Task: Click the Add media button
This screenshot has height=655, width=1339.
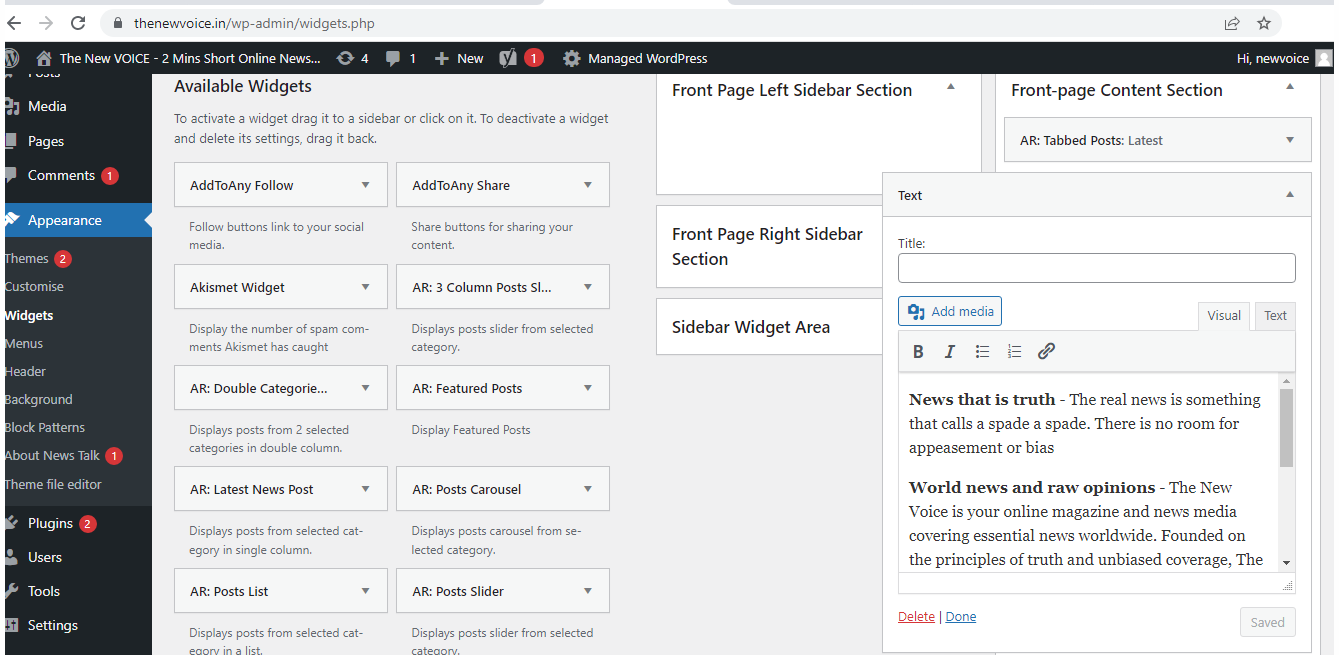Action: (950, 311)
